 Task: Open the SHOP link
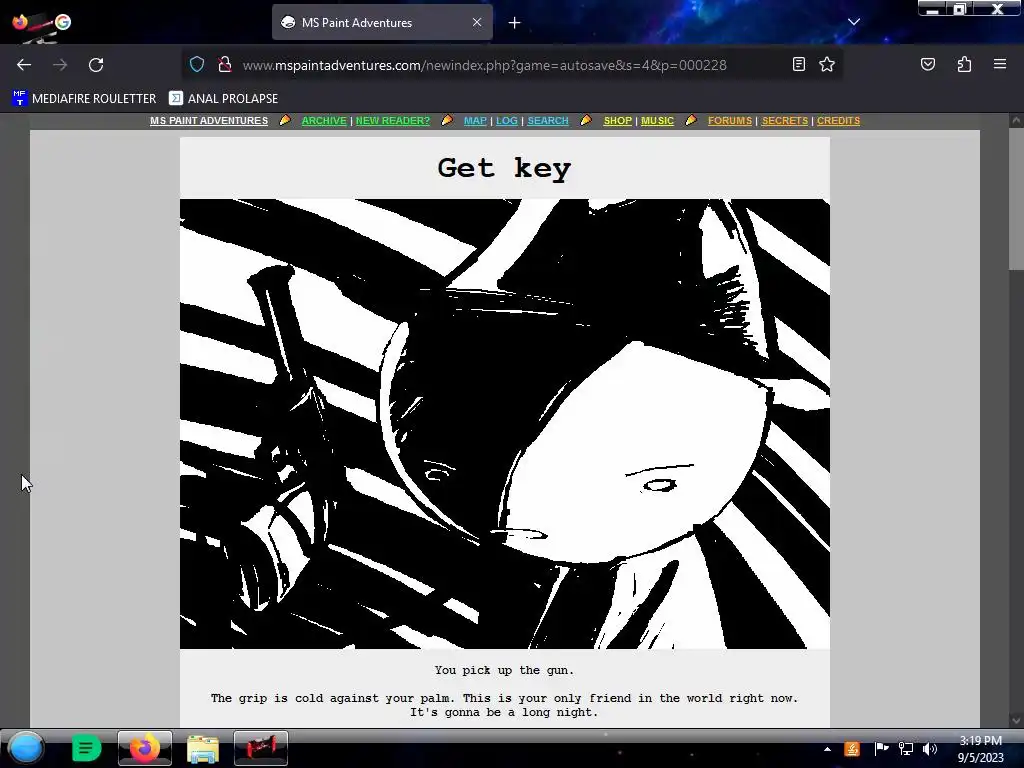pos(618,121)
